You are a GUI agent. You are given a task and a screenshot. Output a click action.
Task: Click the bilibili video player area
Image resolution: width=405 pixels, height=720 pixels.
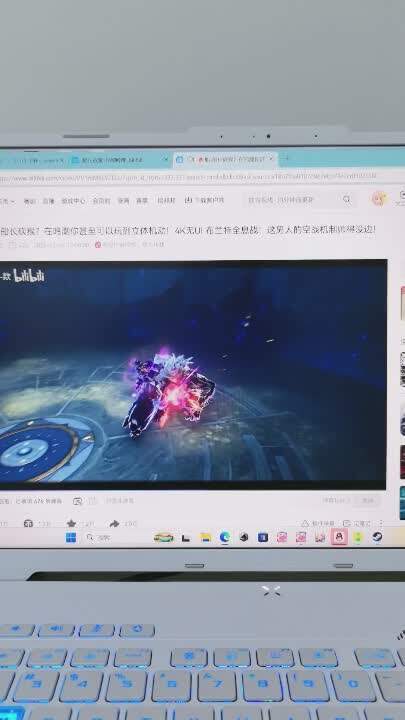193,374
